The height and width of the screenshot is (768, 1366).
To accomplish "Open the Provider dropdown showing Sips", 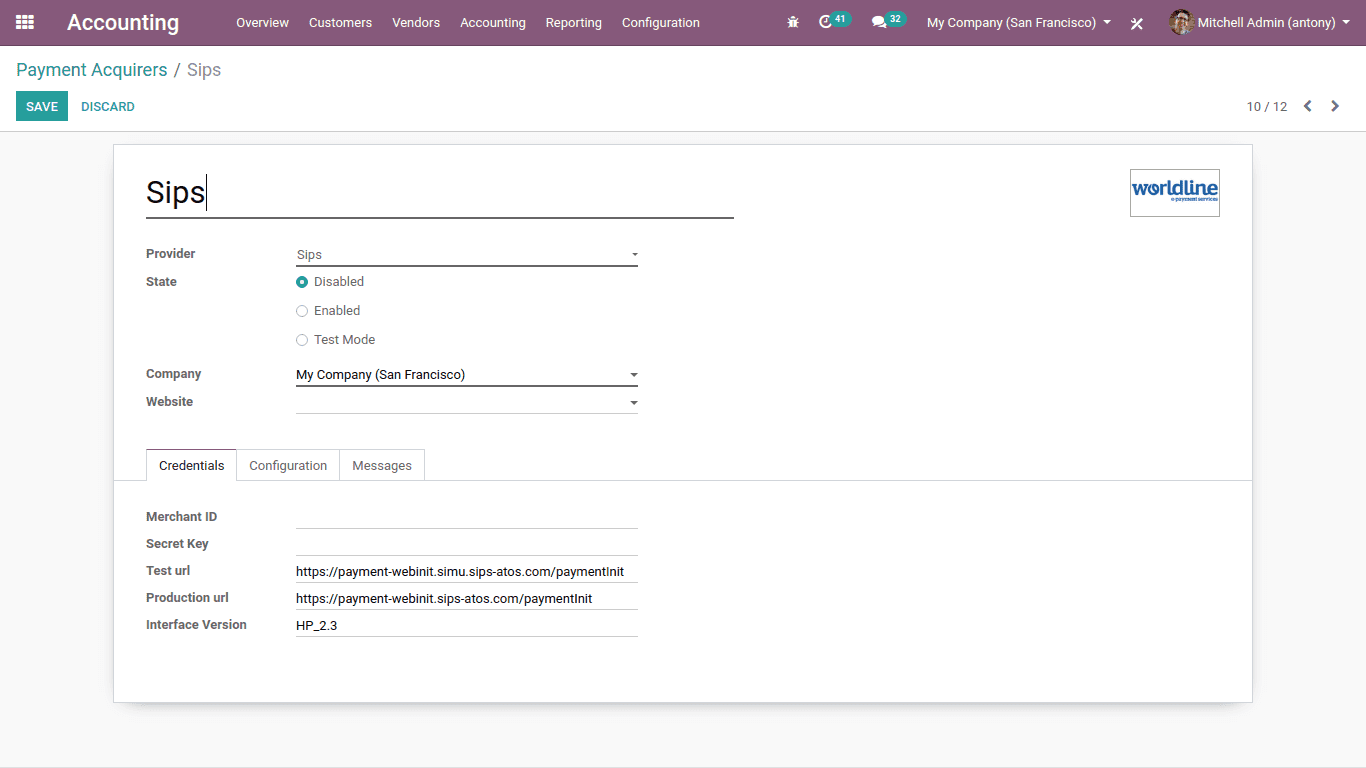I will click(467, 255).
